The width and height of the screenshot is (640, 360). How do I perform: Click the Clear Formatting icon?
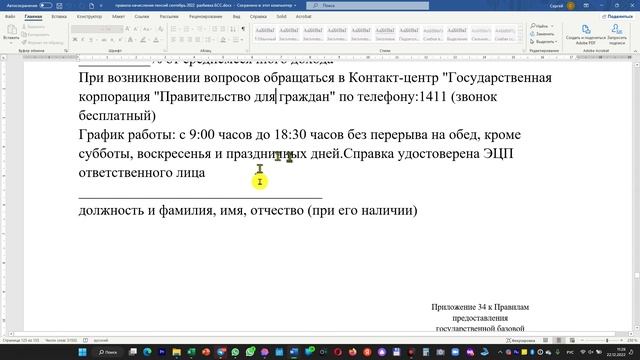tap(160, 29)
